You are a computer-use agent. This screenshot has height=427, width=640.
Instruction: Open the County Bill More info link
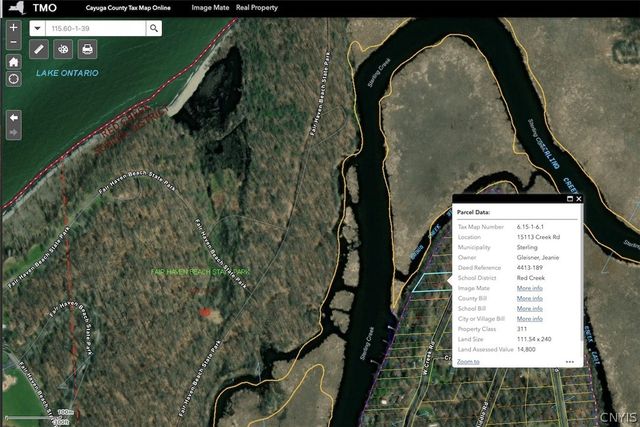click(529, 298)
